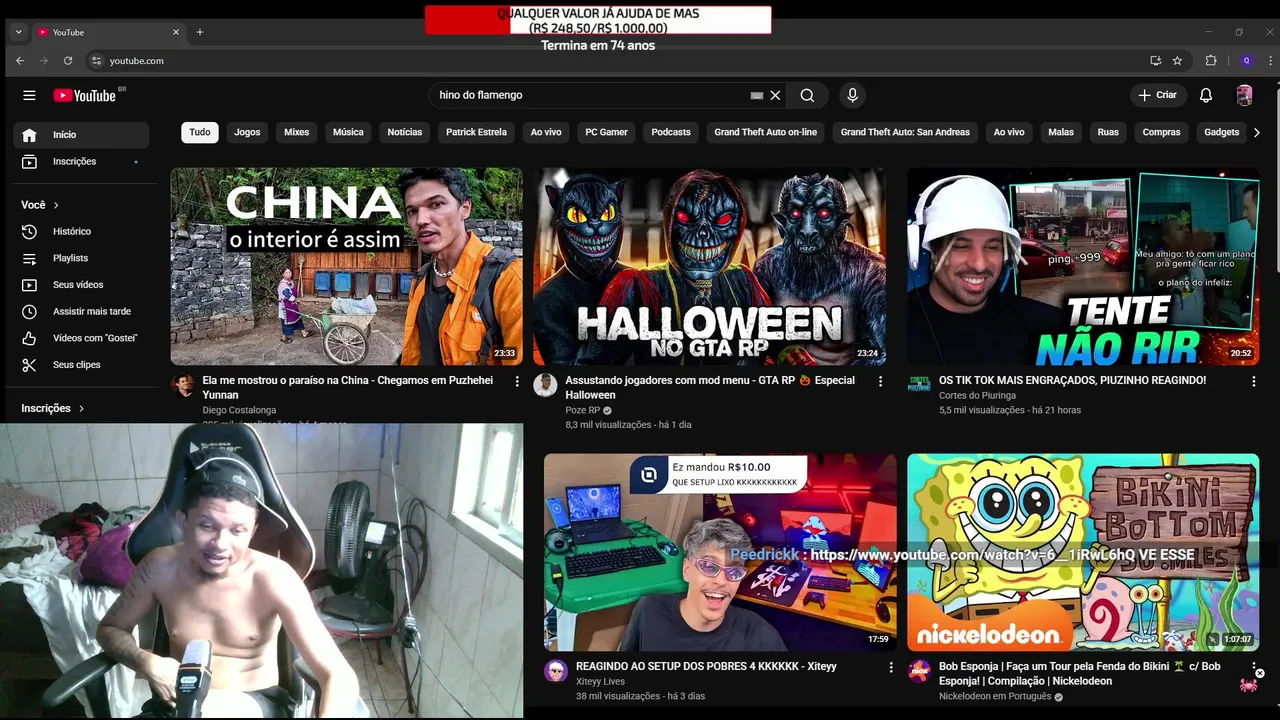Open options menu for China video
1280x720 pixels.
(517, 381)
